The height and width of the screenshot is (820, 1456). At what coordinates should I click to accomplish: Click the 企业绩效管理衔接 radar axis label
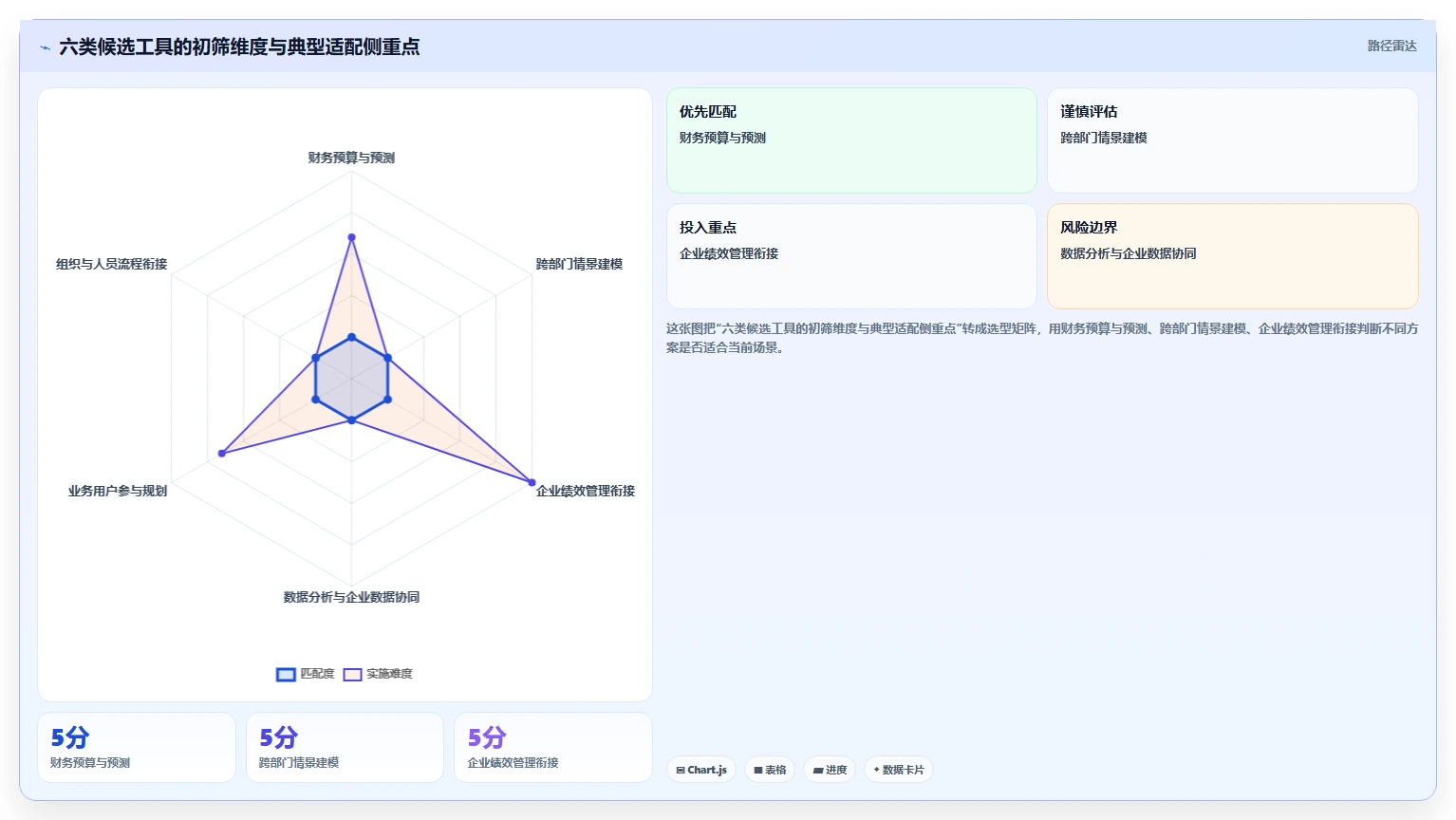coord(586,491)
